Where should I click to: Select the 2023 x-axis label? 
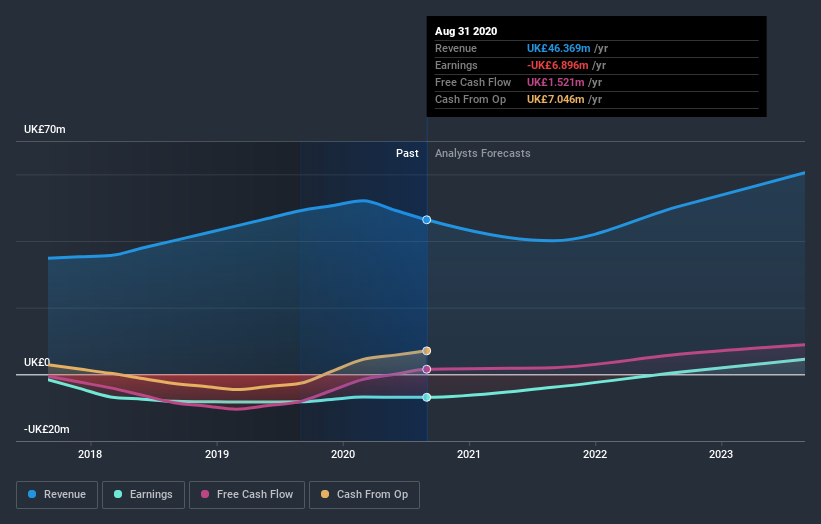pyautogui.click(x=721, y=454)
